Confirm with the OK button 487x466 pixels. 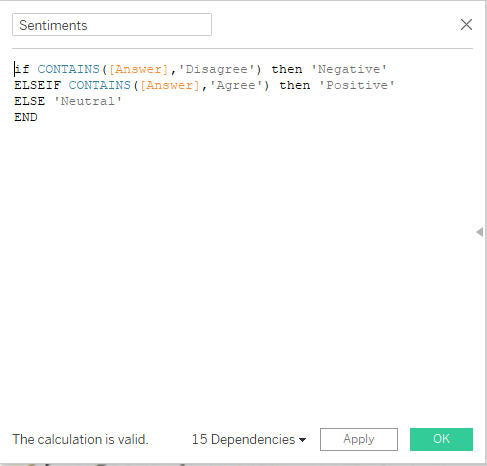(441, 439)
